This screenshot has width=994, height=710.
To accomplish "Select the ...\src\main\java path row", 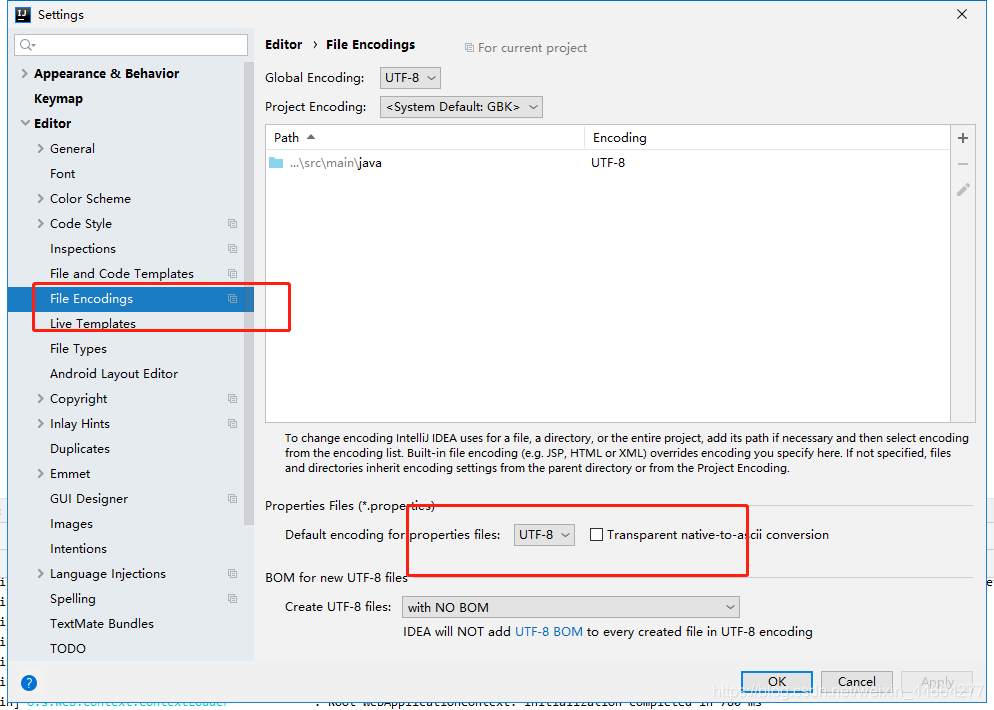I will [607, 163].
